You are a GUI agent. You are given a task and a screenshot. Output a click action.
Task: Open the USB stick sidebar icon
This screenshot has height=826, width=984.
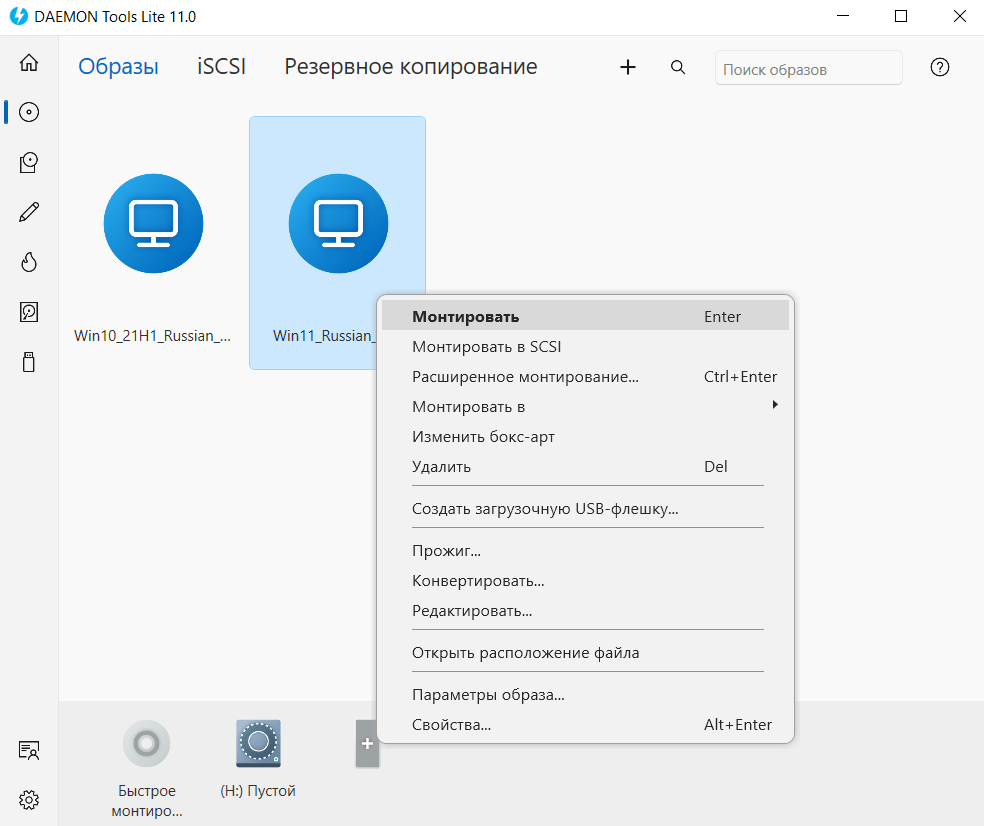click(29, 362)
